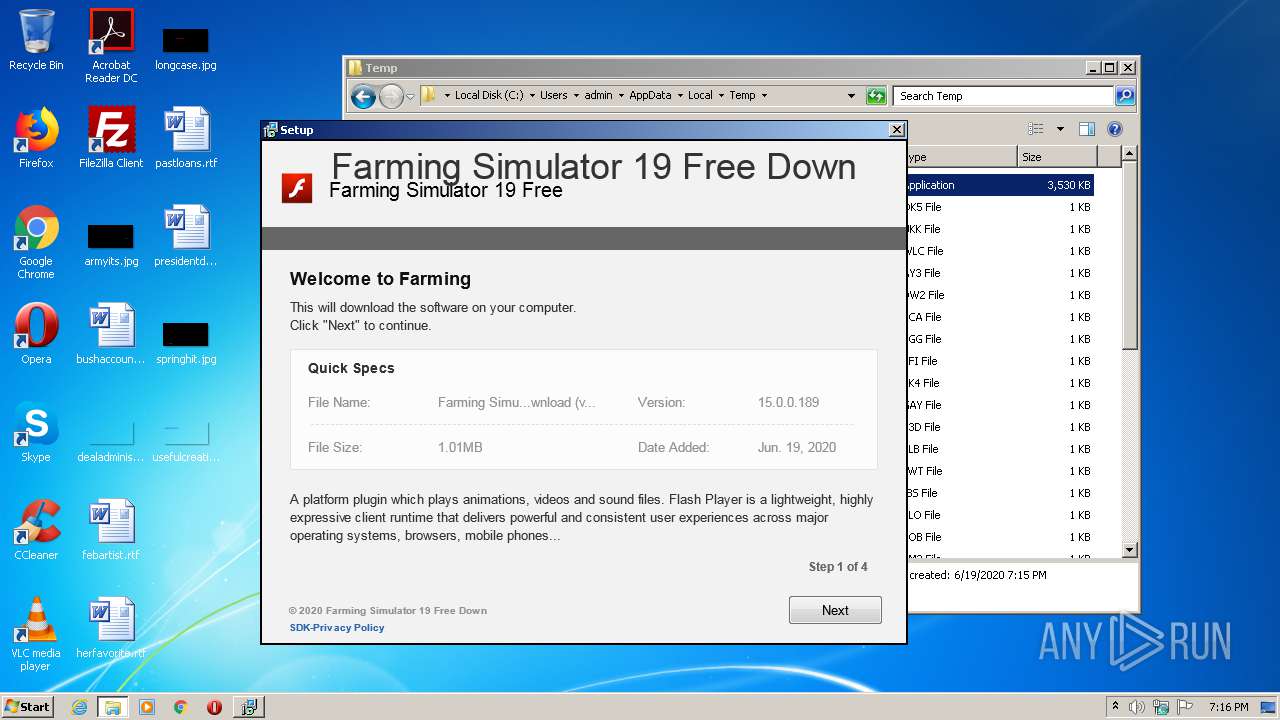Open Recycle Bin on desktop

point(36,40)
